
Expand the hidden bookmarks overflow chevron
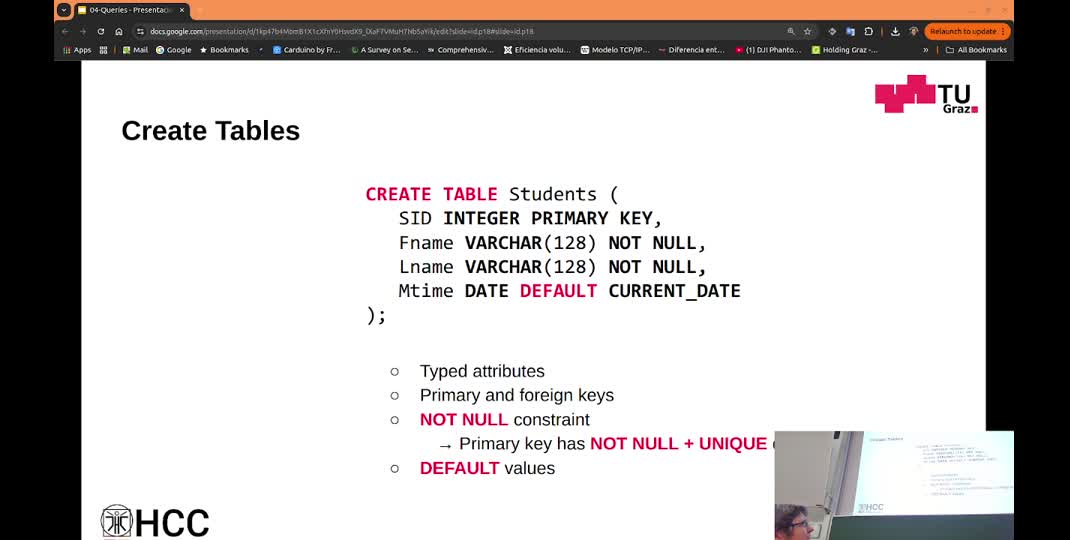point(925,50)
